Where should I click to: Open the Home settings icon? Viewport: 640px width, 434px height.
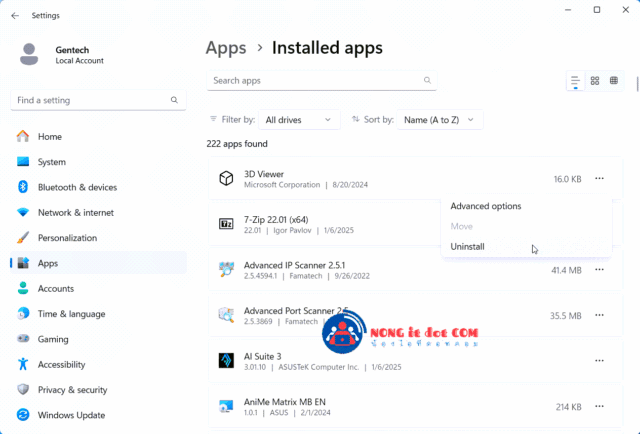23,136
